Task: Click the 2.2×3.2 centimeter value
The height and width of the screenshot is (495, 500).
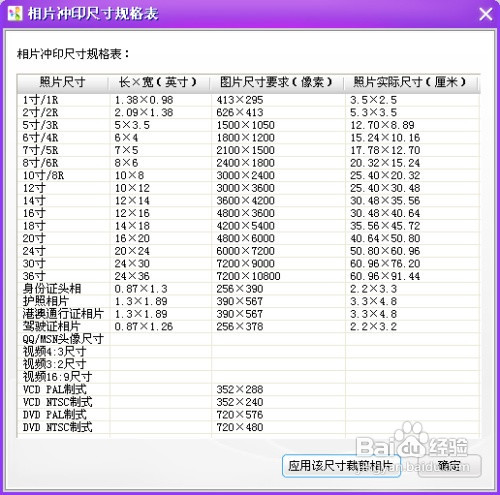Action: coord(373,326)
